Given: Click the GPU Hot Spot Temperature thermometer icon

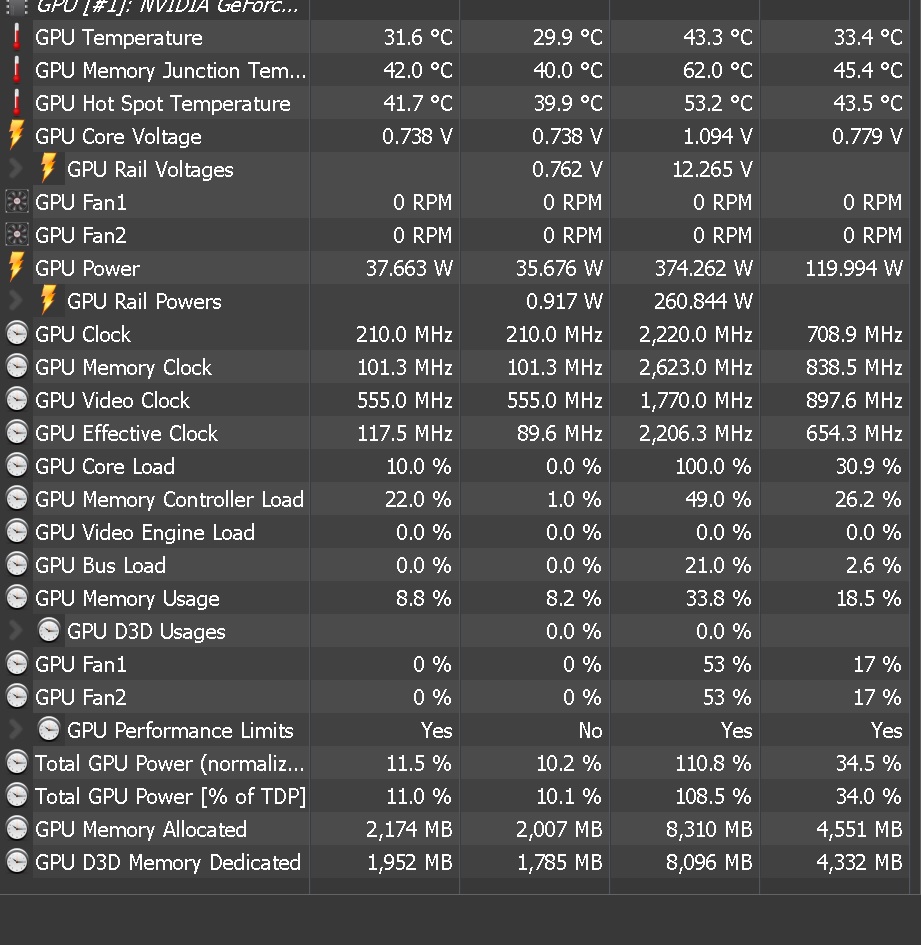Looking at the screenshot, I should coord(17,104).
